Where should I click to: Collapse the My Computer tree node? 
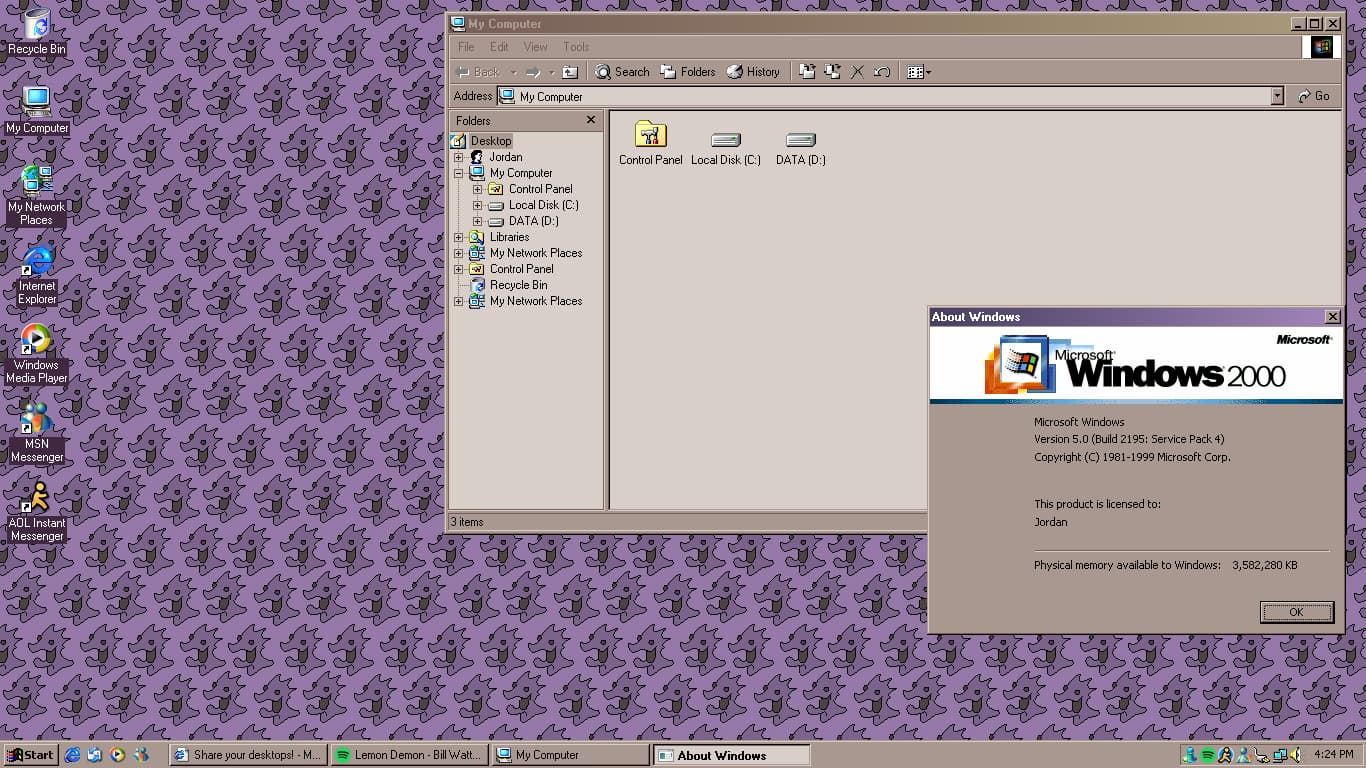[x=459, y=173]
